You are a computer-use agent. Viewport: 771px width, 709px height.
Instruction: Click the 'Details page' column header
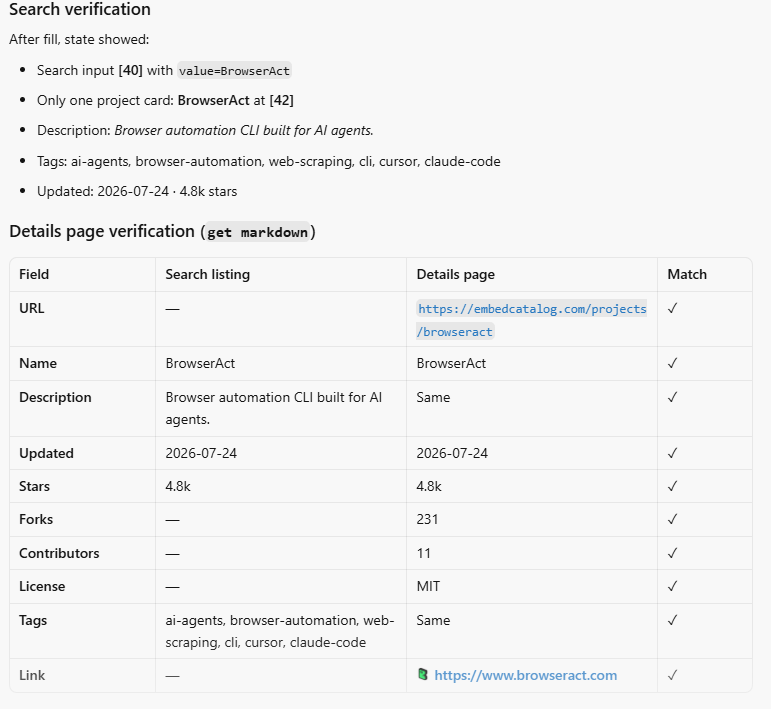click(455, 274)
